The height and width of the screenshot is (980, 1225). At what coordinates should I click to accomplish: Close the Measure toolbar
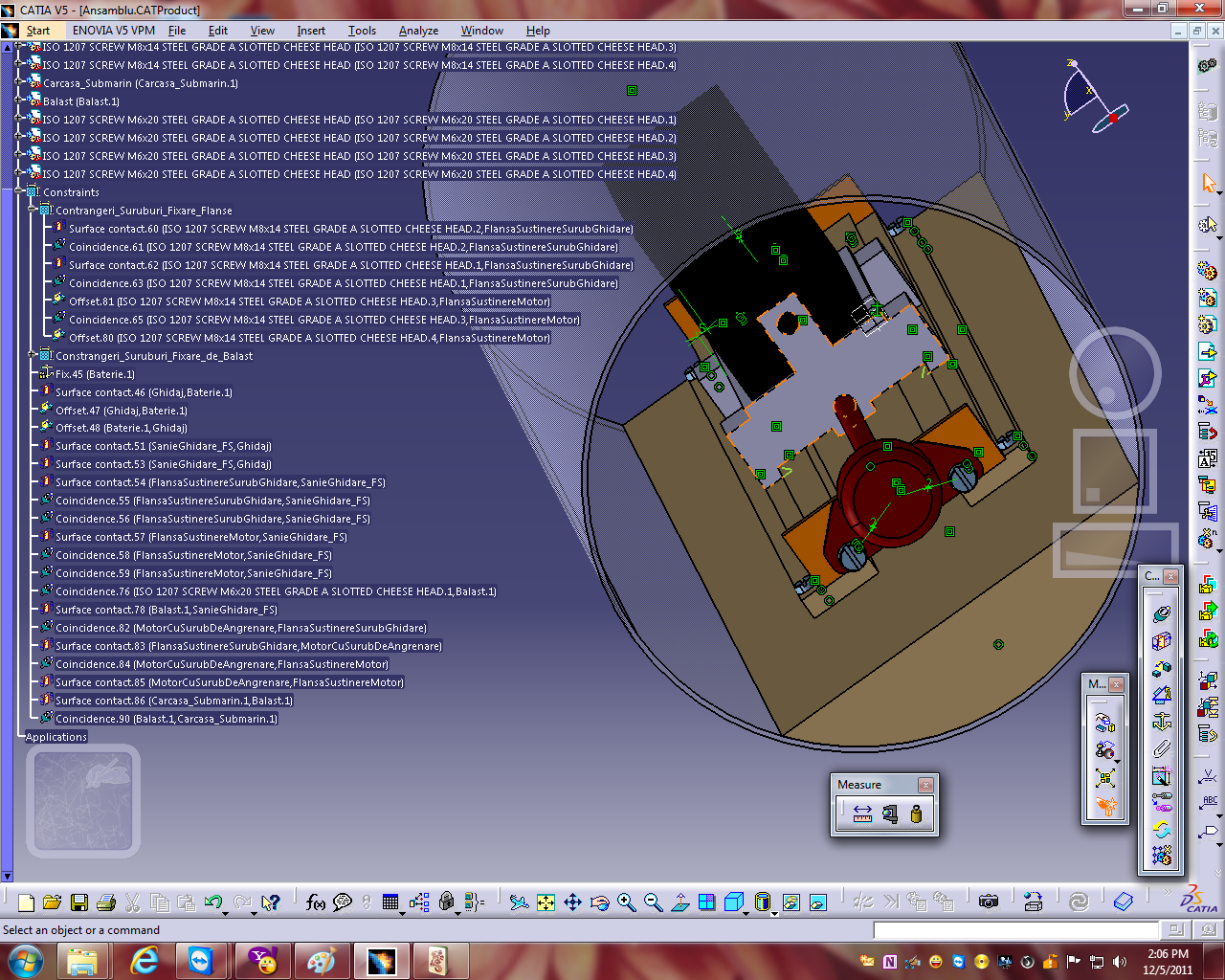click(925, 785)
